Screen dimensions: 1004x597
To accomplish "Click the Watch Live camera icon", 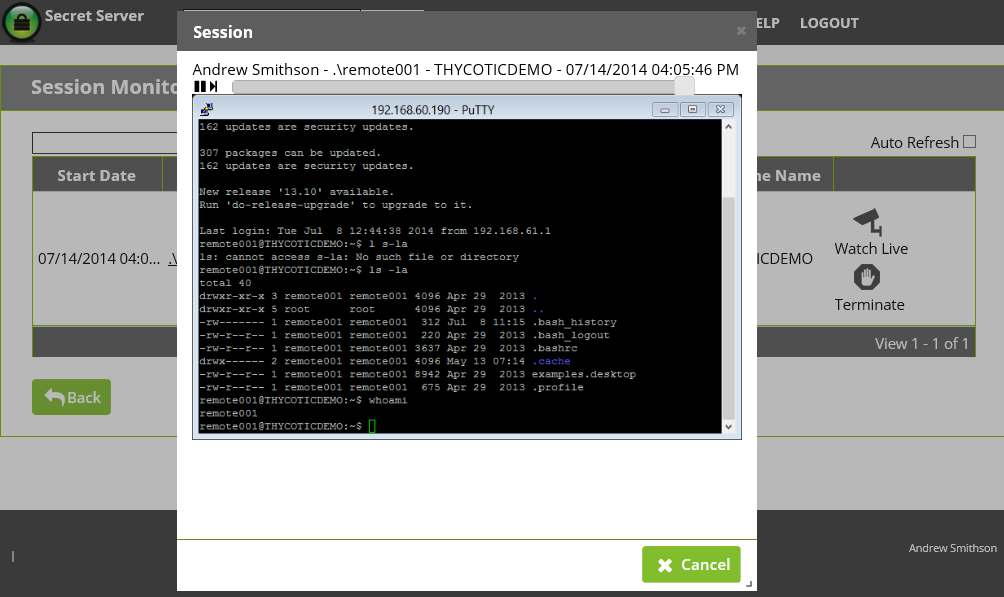I will tap(868, 222).
